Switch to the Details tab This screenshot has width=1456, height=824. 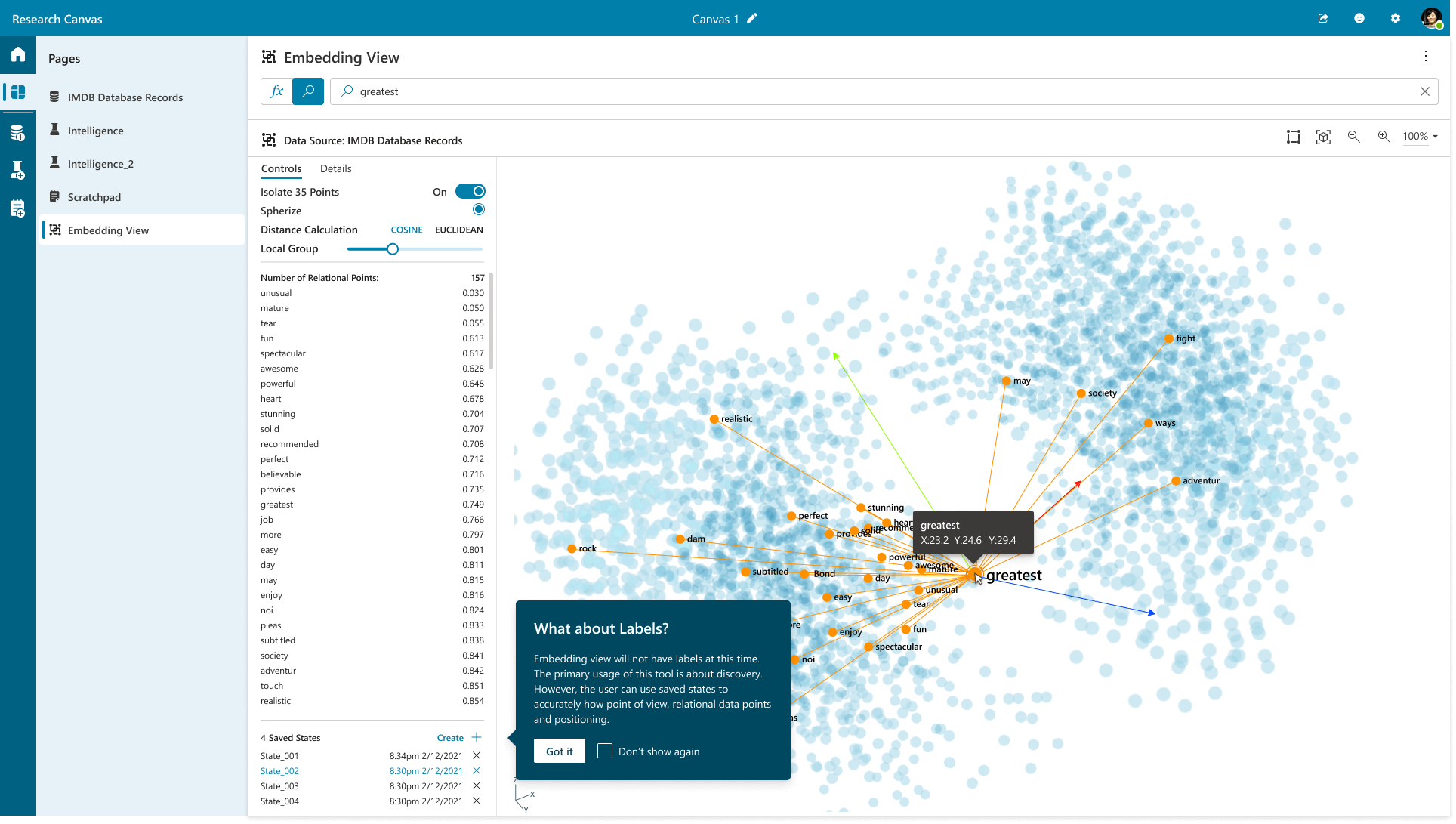(x=335, y=168)
